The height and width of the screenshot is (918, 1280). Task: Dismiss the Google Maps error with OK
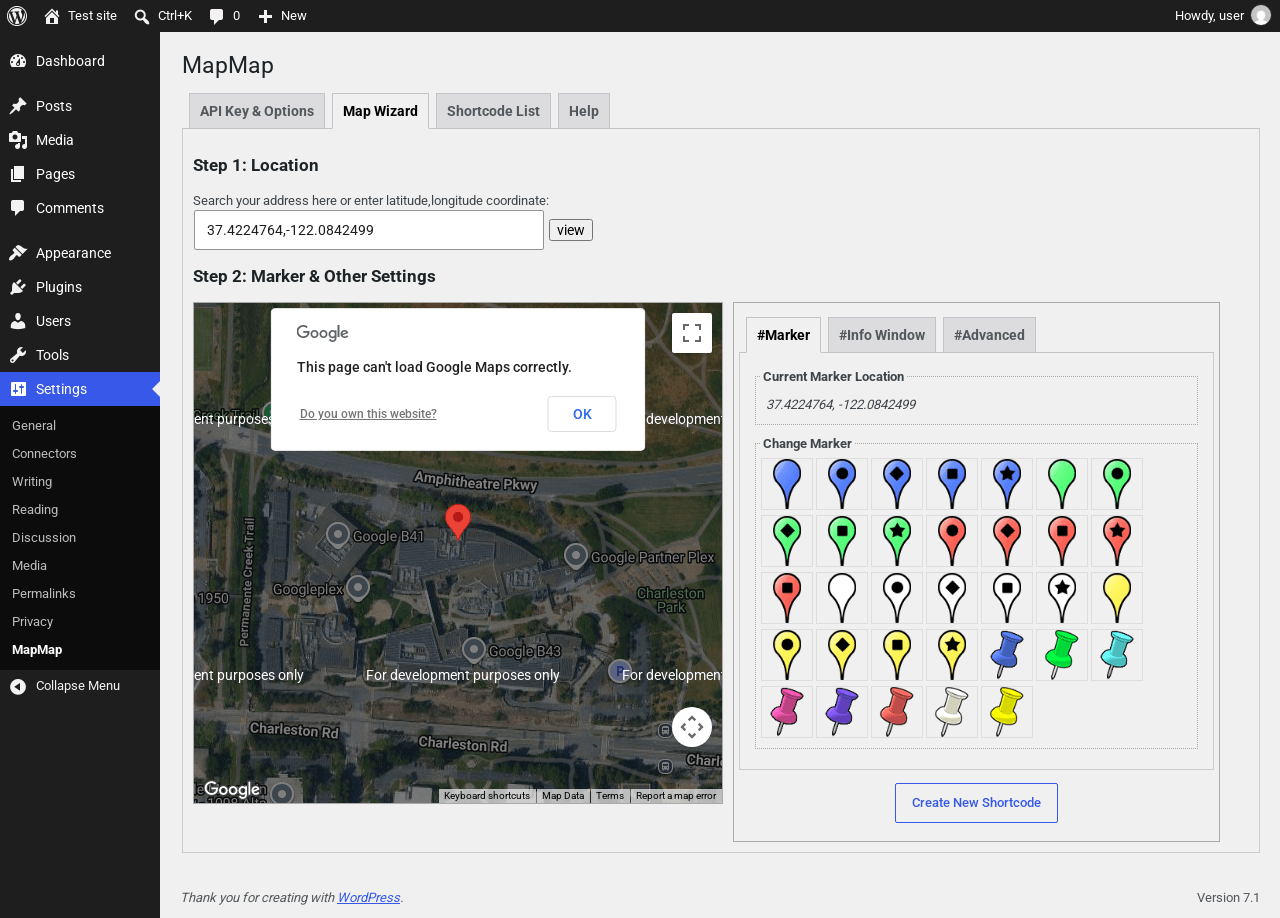[x=582, y=414]
